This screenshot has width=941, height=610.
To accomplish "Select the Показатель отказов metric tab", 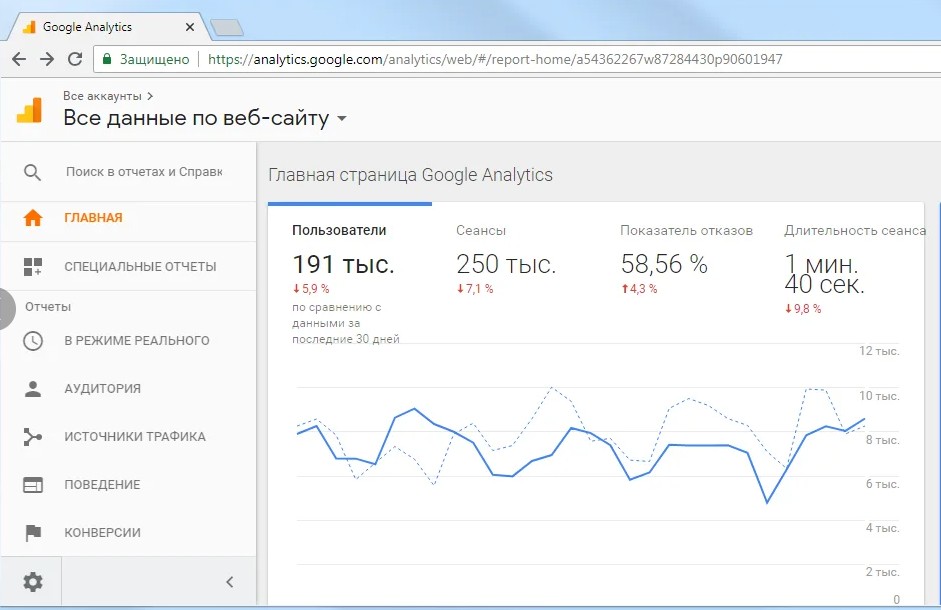I will coord(686,231).
